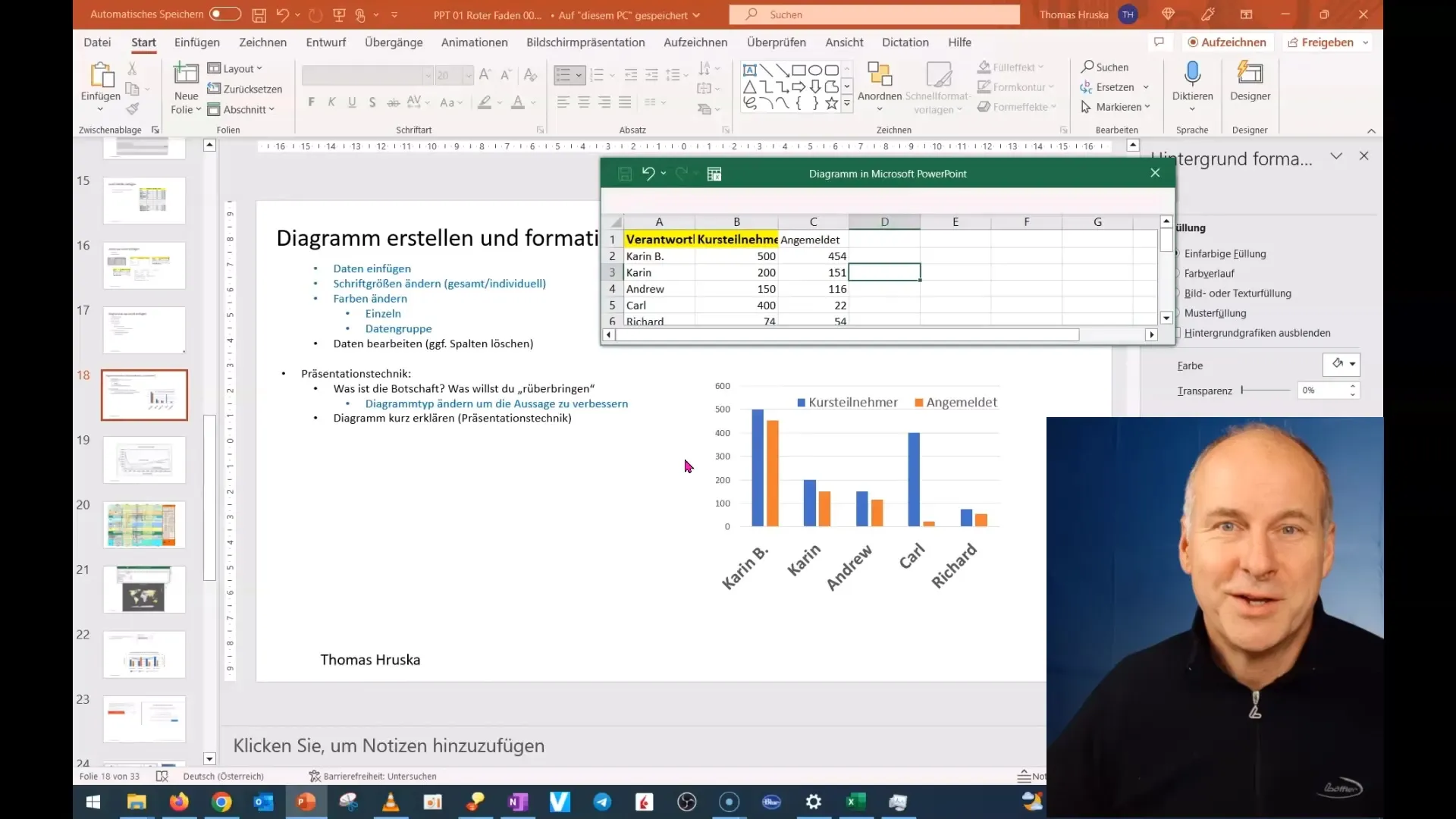Click the bullet list icon

563,74
